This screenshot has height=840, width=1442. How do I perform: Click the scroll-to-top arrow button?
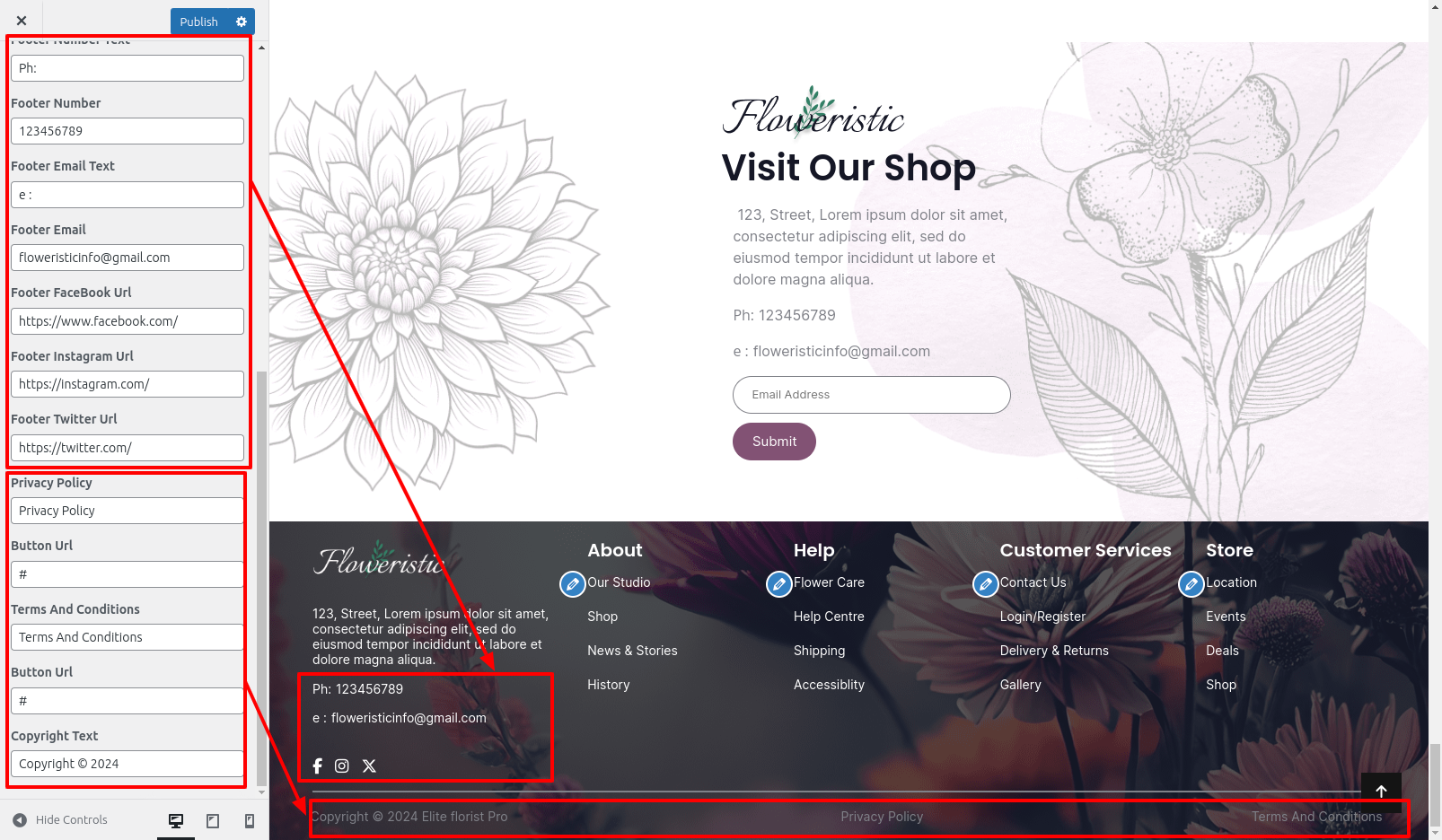[1381, 792]
